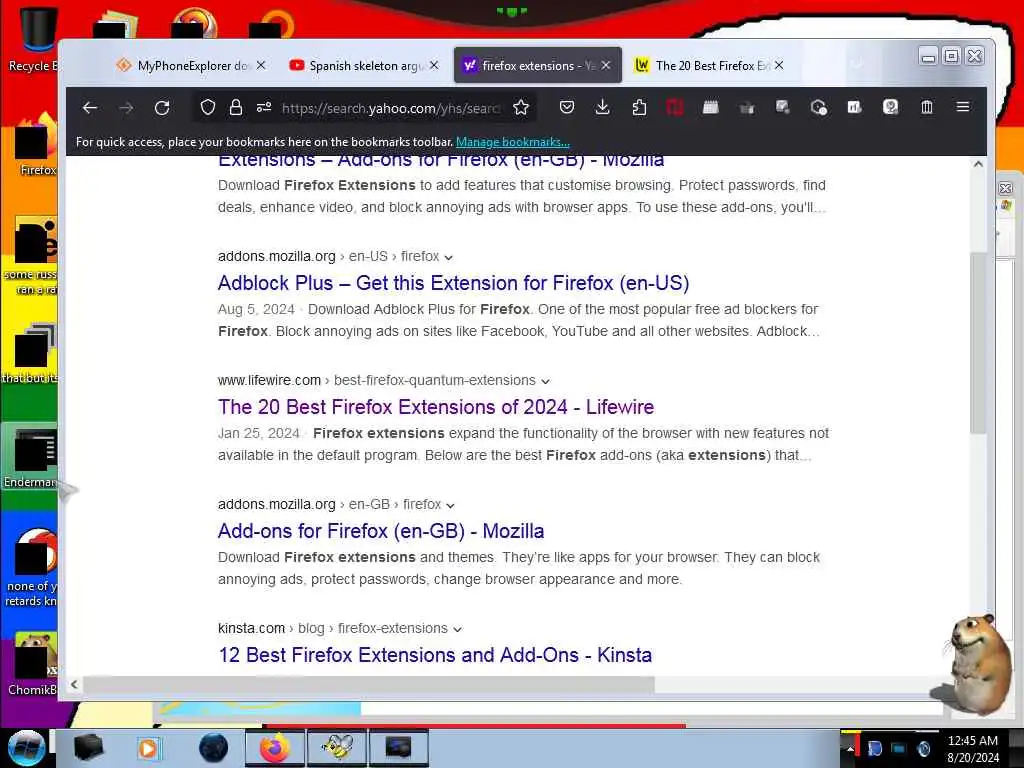
Task: Bookmark this page with the star
Action: tap(520, 107)
